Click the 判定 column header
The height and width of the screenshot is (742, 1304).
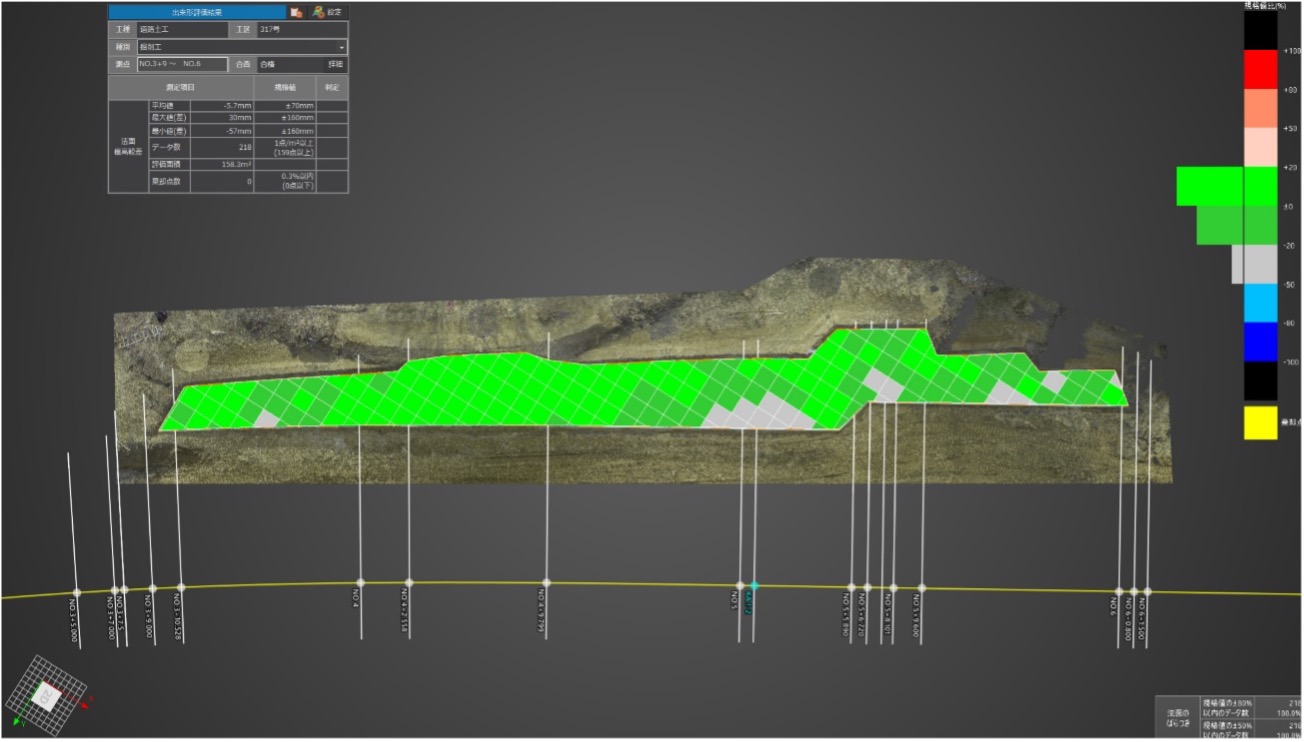pos(332,88)
